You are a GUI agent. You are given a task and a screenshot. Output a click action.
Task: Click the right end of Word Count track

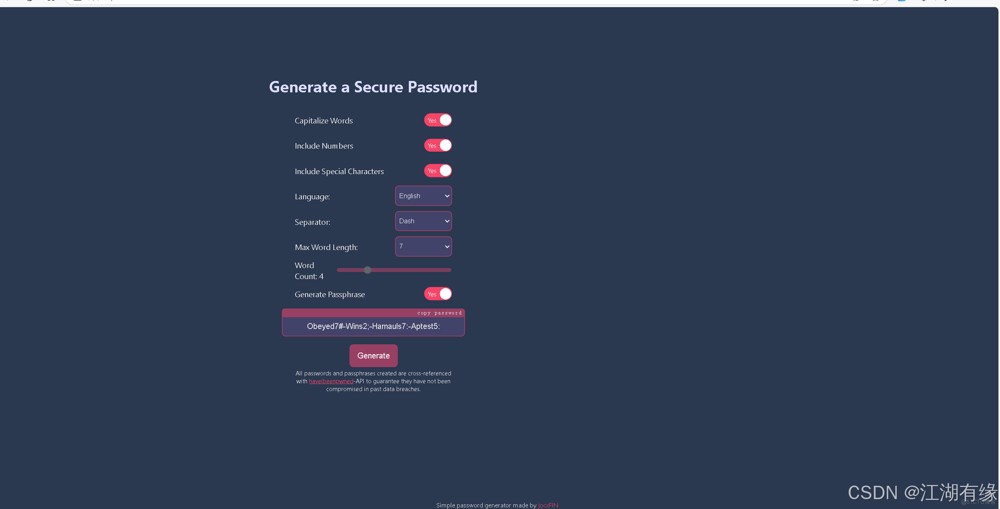coord(449,270)
